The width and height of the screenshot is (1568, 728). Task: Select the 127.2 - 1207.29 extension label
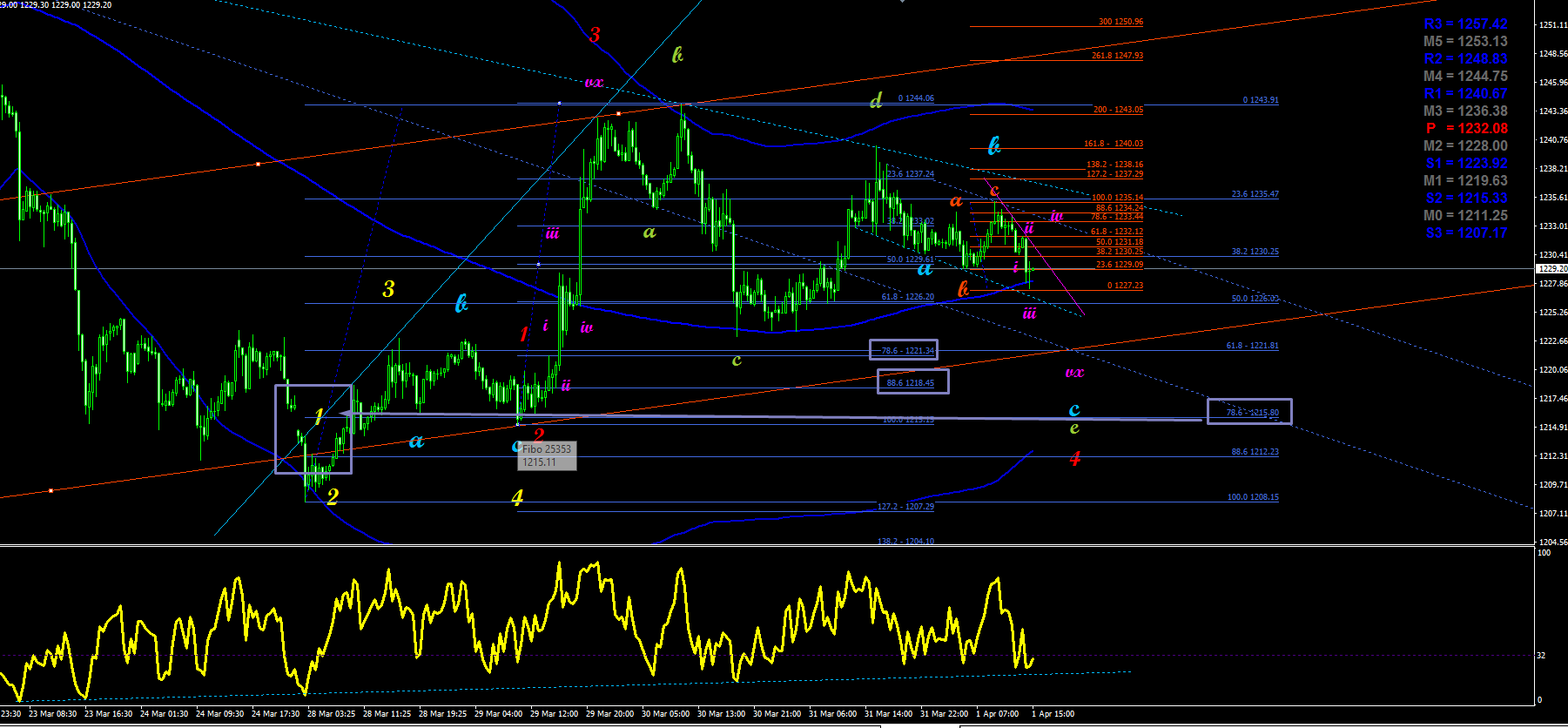point(905,507)
